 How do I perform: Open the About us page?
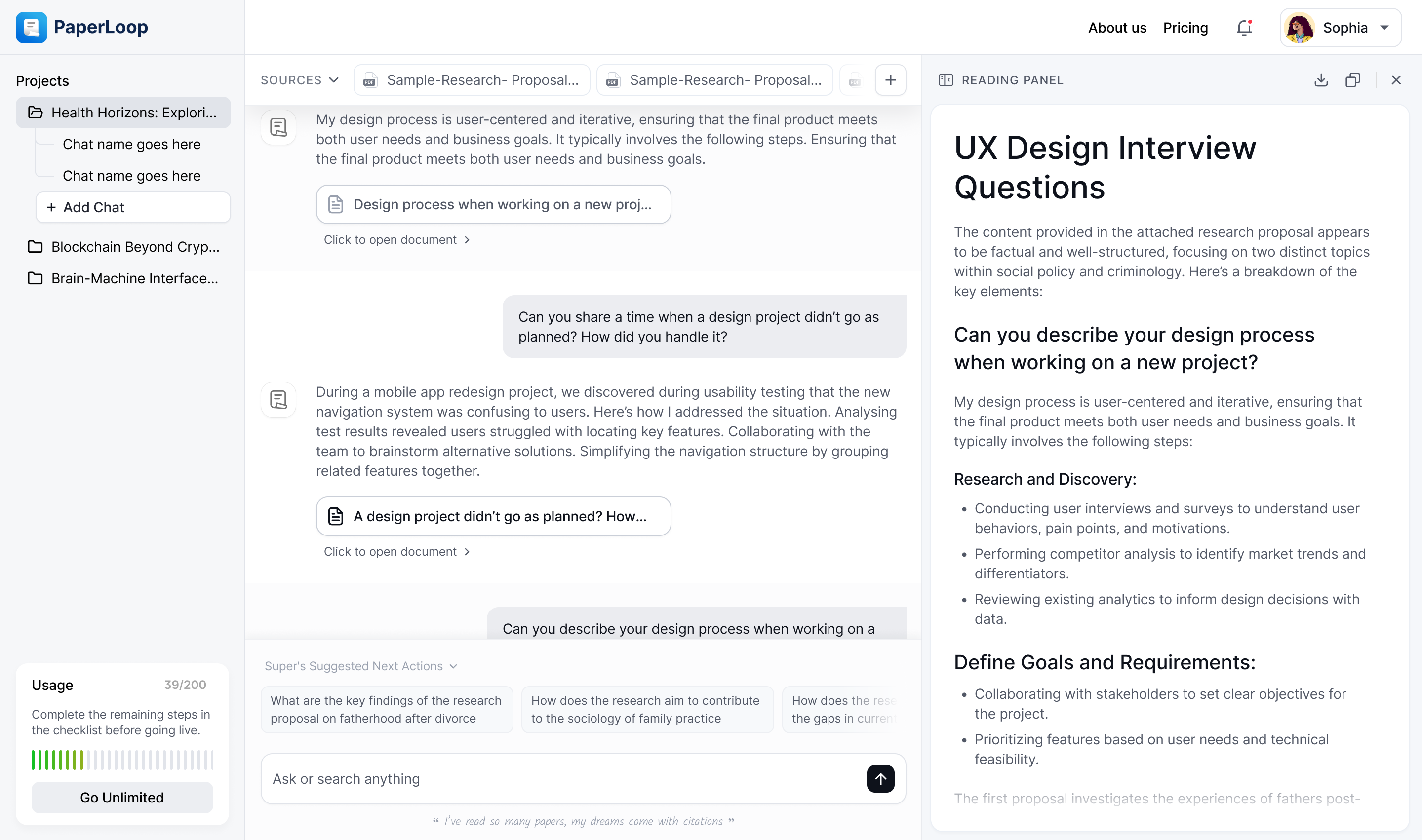tap(1117, 28)
